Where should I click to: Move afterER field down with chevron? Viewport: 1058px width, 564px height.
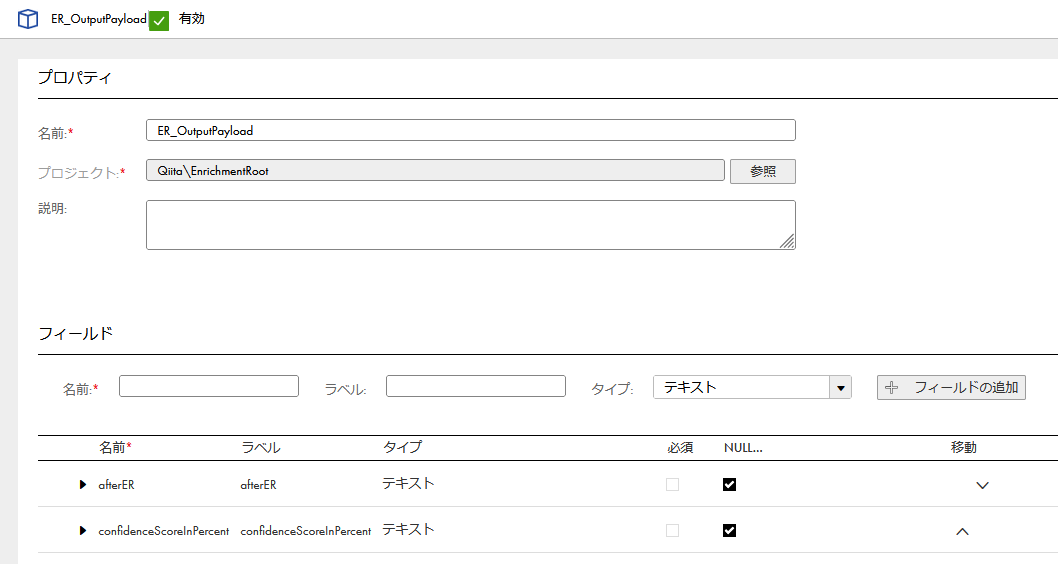[x=982, y=485]
